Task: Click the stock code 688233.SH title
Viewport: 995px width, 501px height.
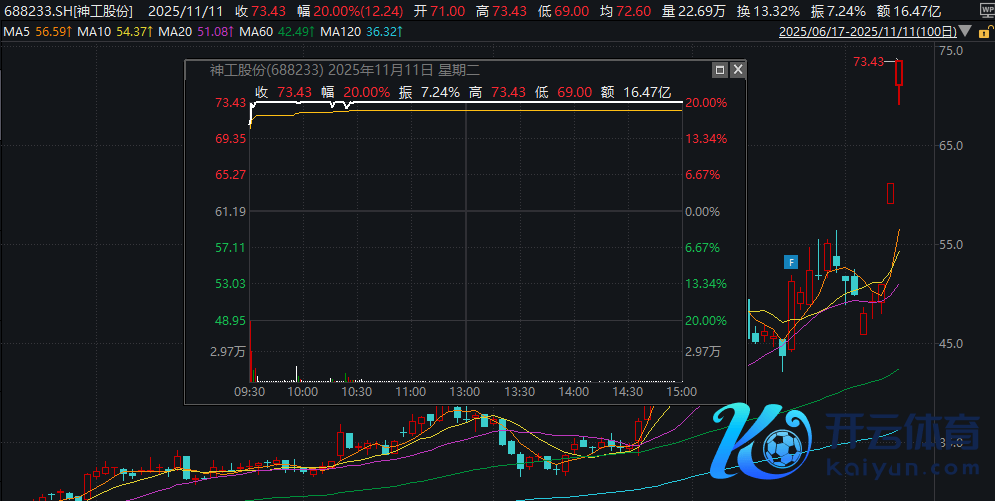Action: click(x=36, y=10)
